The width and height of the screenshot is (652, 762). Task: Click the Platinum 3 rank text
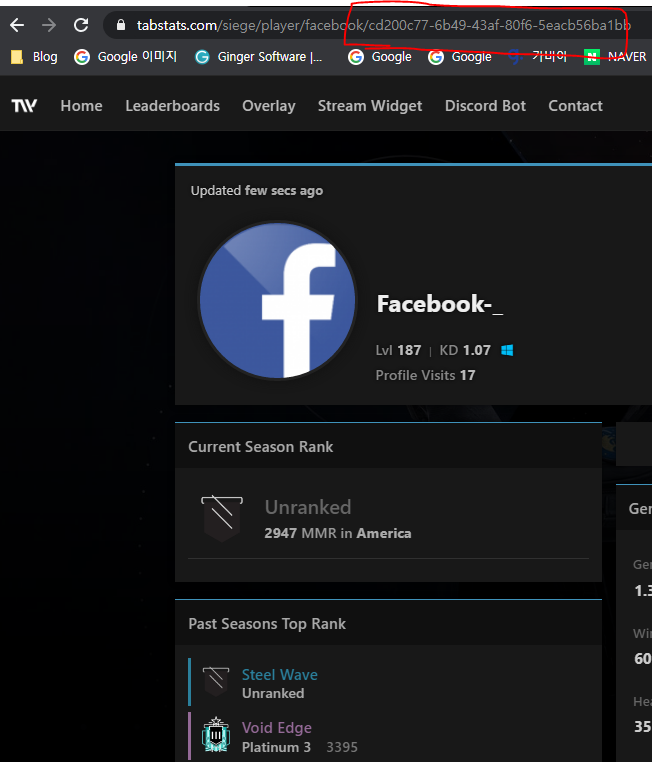coord(276,747)
